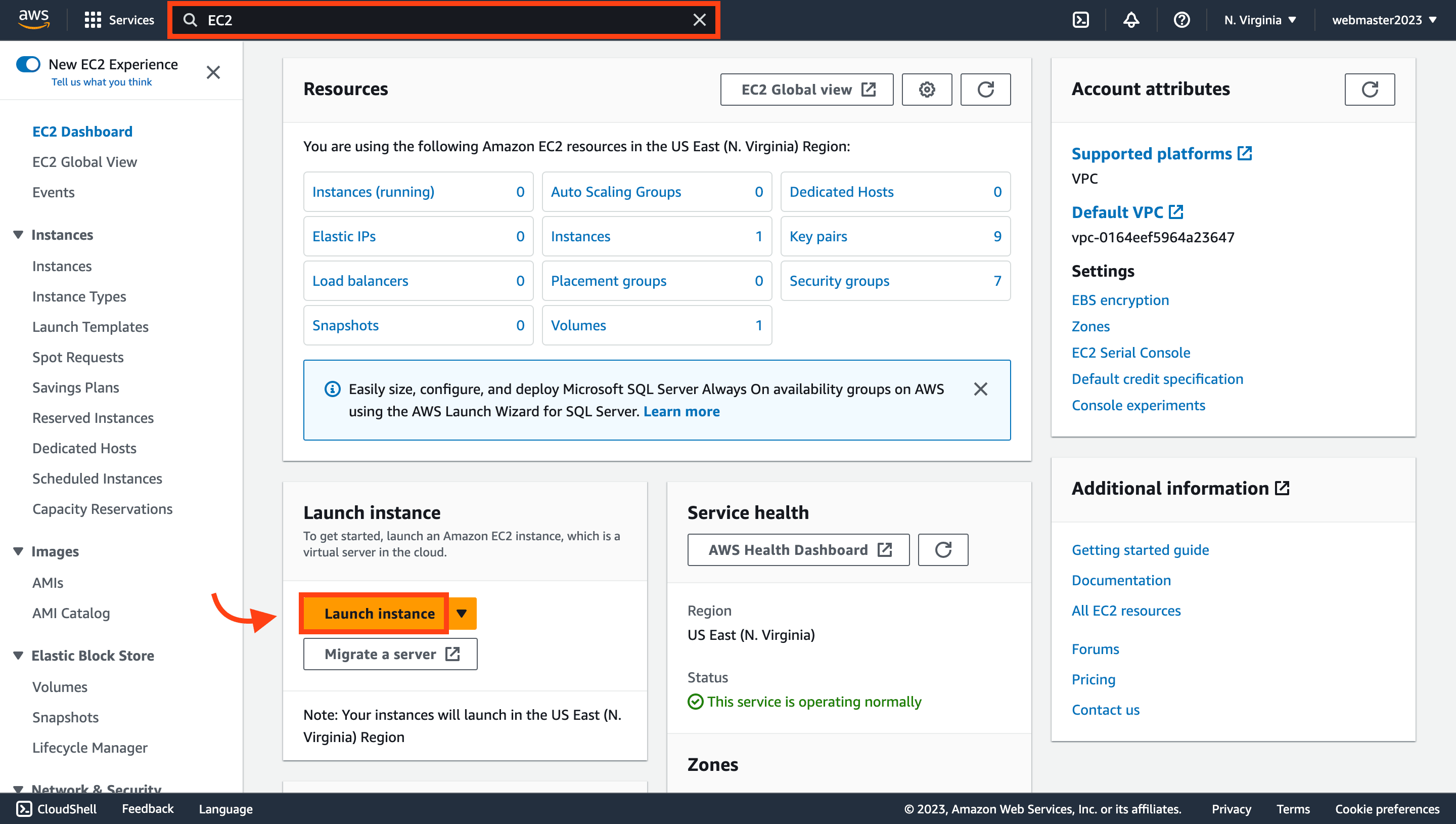Viewport: 1456px width, 824px height.
Task: Open the AWS Health Dashboard button
Action: [x=798, y=550]
